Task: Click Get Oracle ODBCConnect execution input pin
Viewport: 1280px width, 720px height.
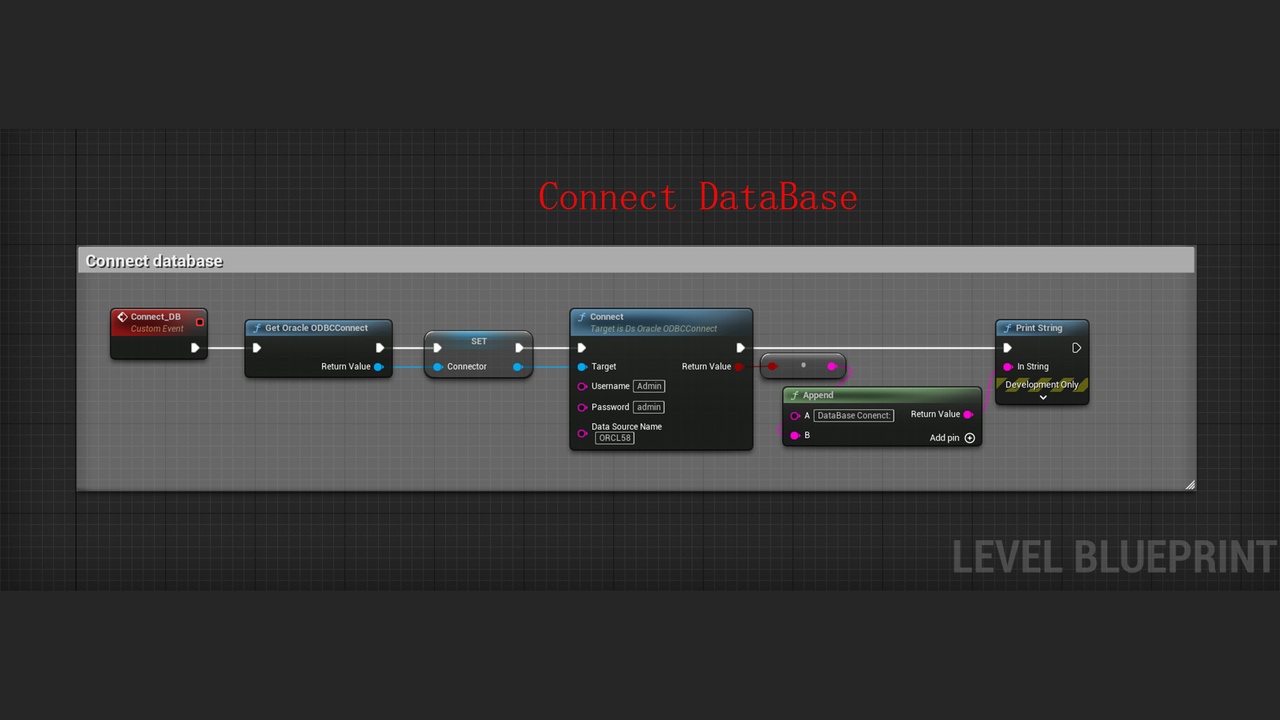Action: (257, 348)
